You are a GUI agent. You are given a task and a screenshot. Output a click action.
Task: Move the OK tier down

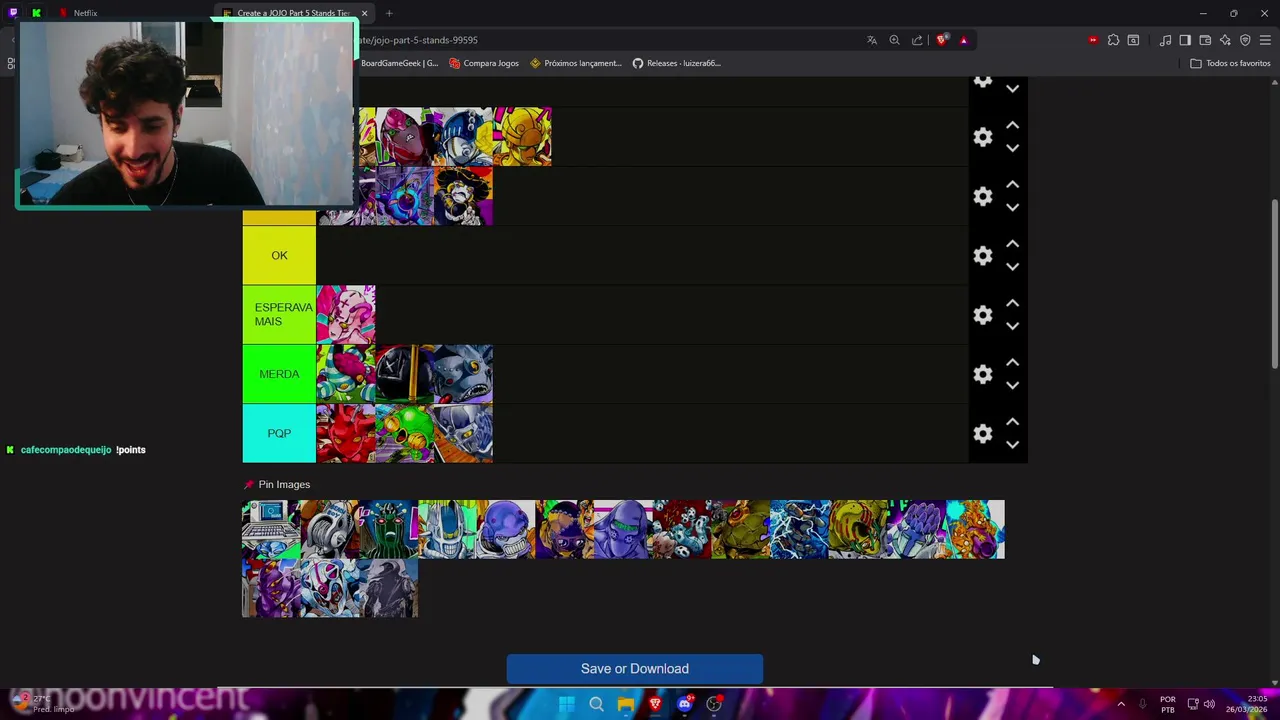click(x=1012, y=267)
